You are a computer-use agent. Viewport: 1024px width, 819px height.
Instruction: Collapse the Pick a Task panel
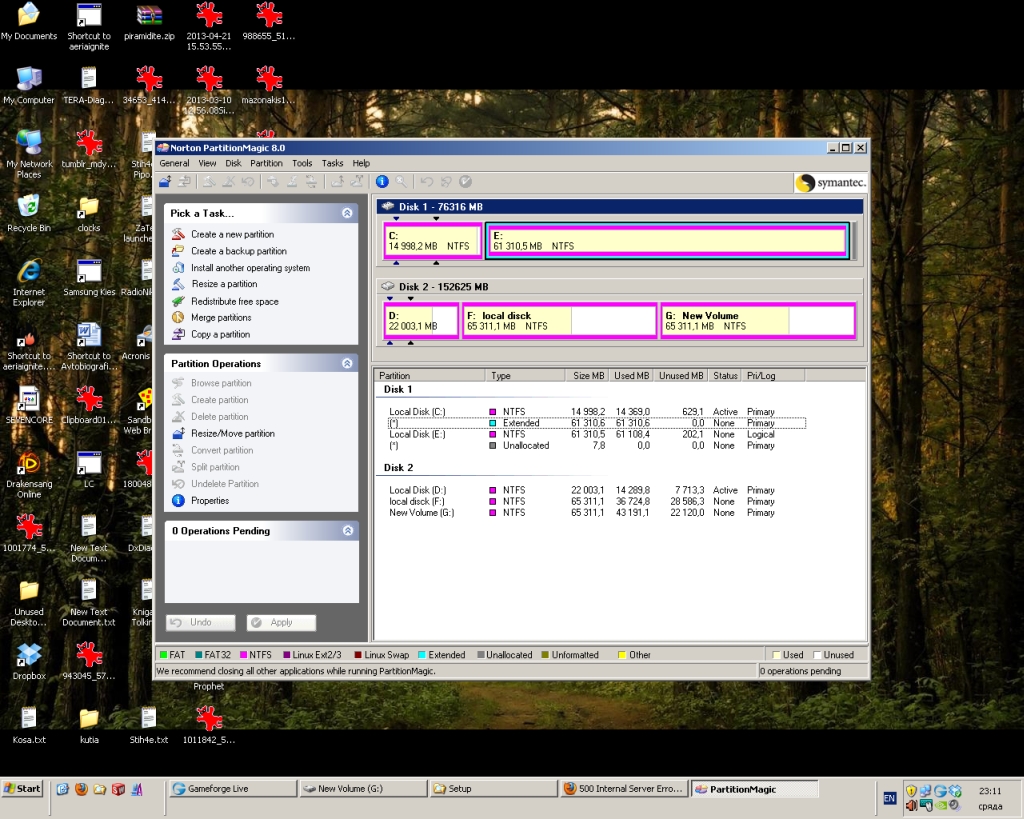coord(347,213)
